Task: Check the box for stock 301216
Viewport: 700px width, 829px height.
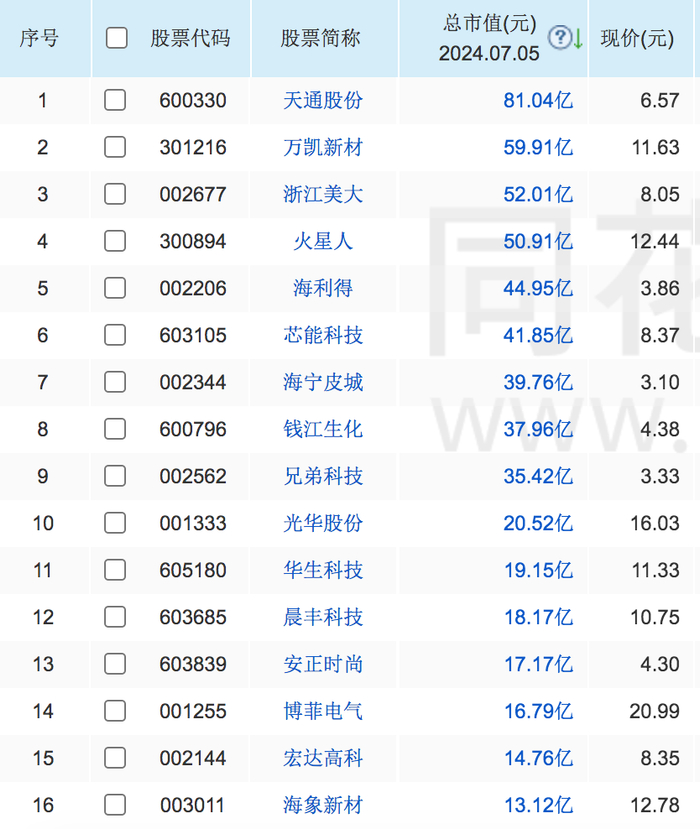Action: [x=115, y=147]
